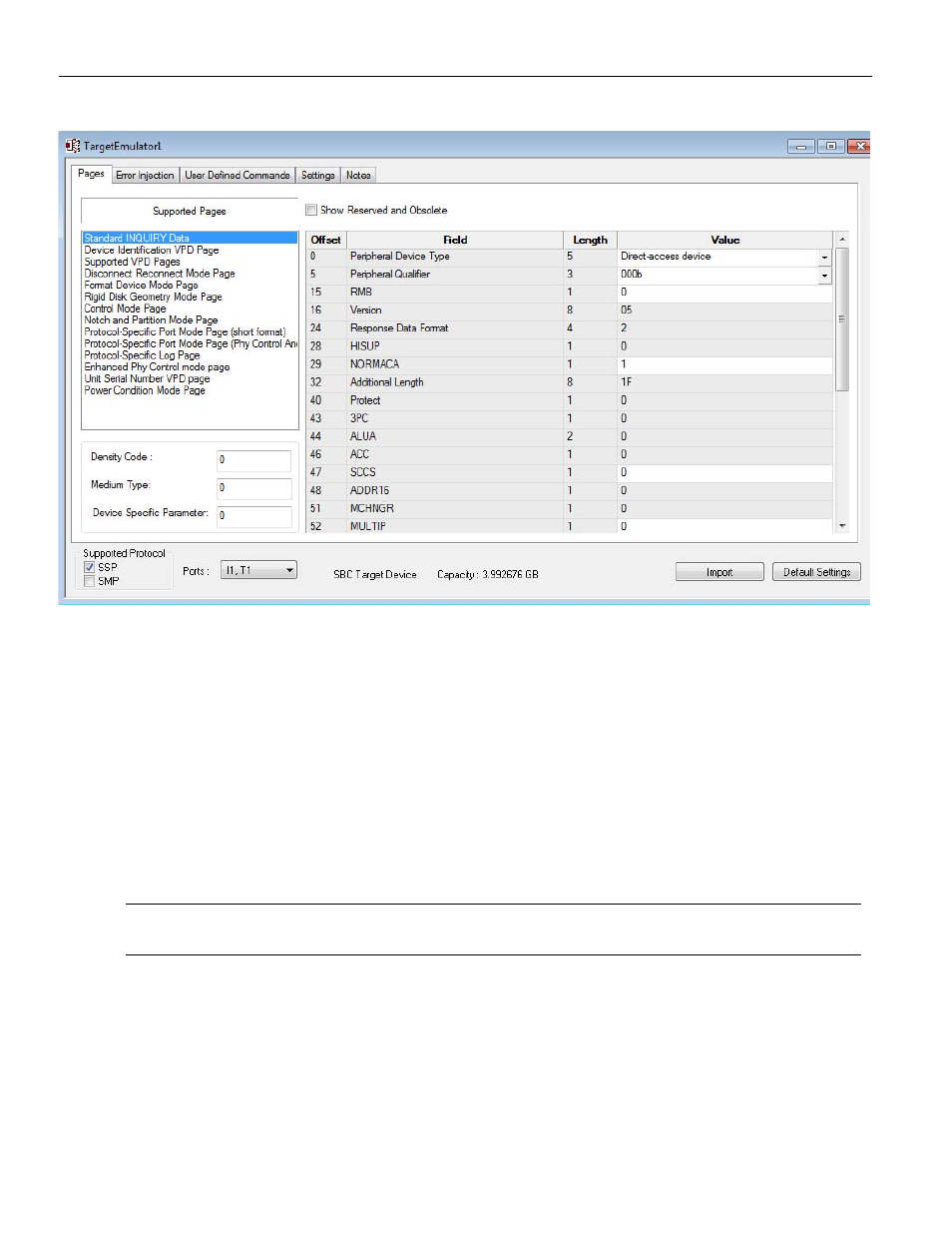The image size is (952, 1233).
Task: Click the Medium Type input field
Action: point(254,488)
